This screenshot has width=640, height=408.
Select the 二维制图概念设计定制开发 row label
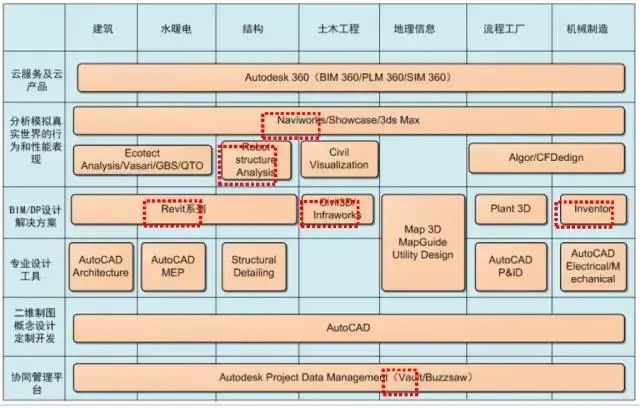pyautogui.click(x=35, y=326)
